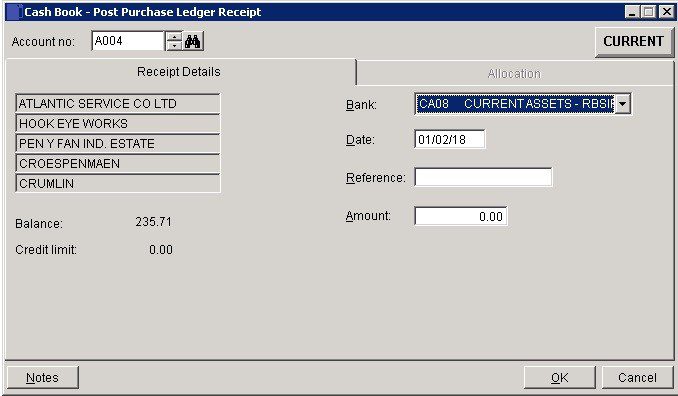Switch to the Receipt Details tab

179,72
